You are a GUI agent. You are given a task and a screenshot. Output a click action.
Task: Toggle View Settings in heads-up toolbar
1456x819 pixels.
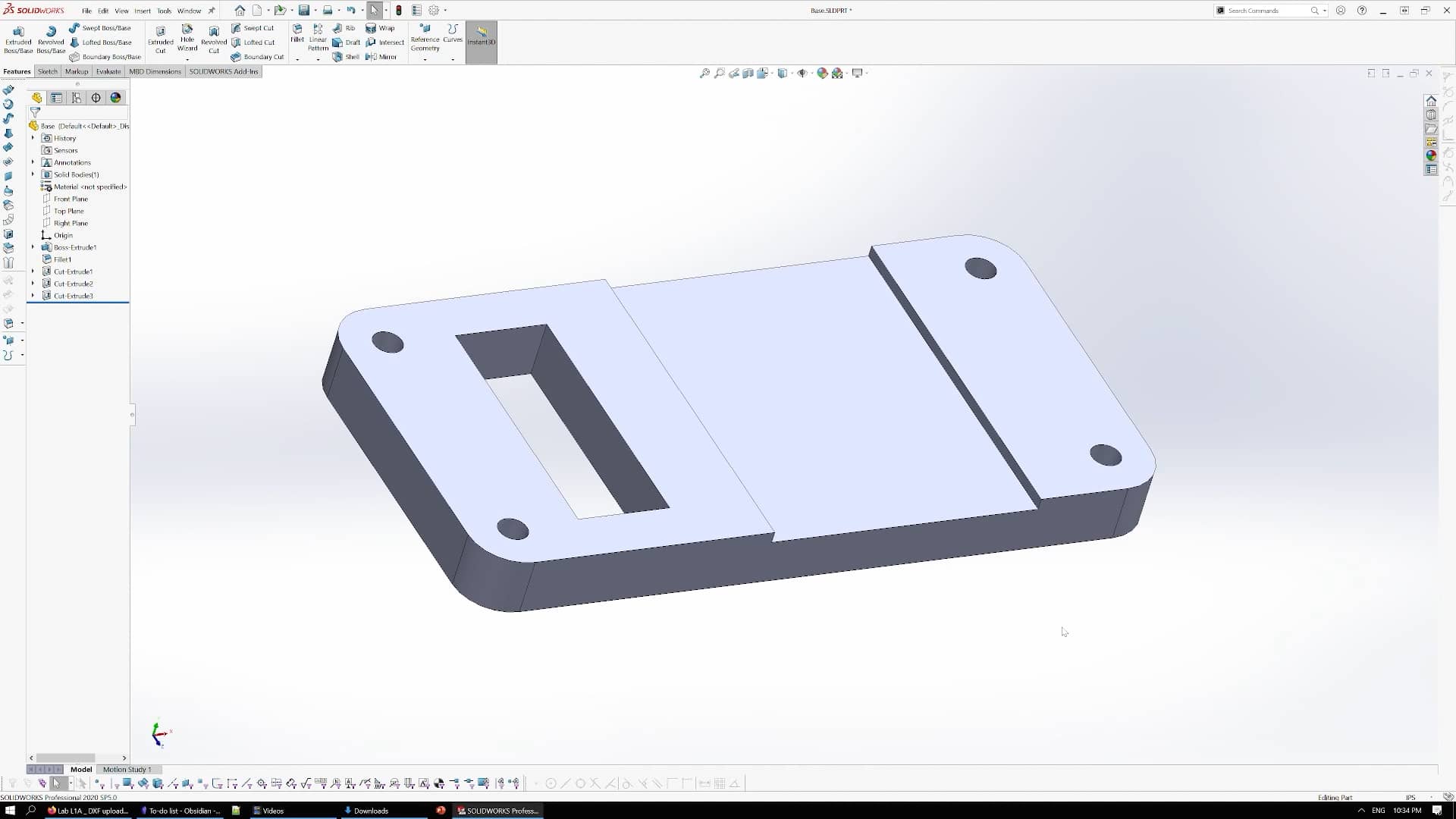tap(858, 73)
